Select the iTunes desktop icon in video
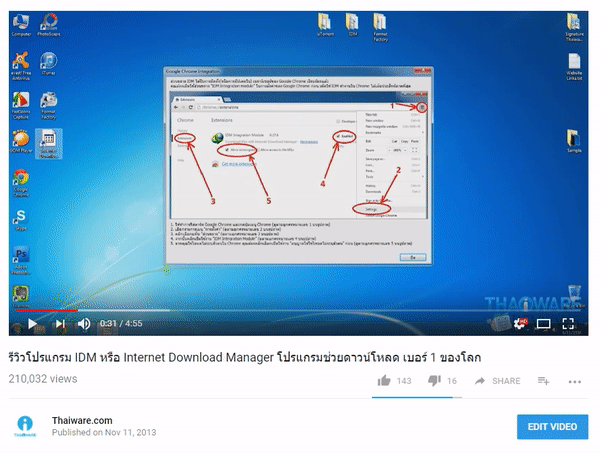The height and width of the screenshot is (453, 600). [48, 64]
